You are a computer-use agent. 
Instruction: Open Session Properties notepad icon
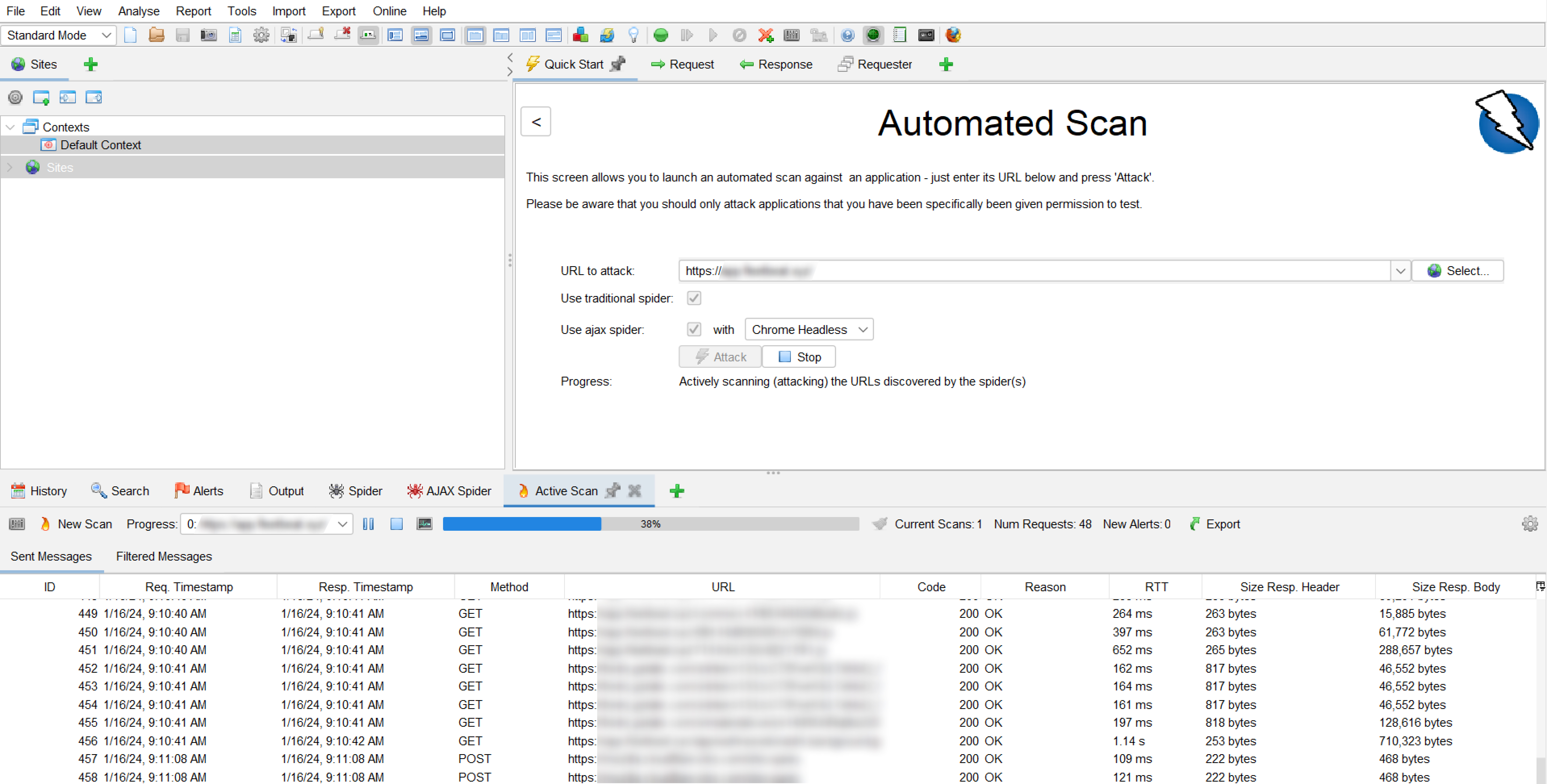235,35
